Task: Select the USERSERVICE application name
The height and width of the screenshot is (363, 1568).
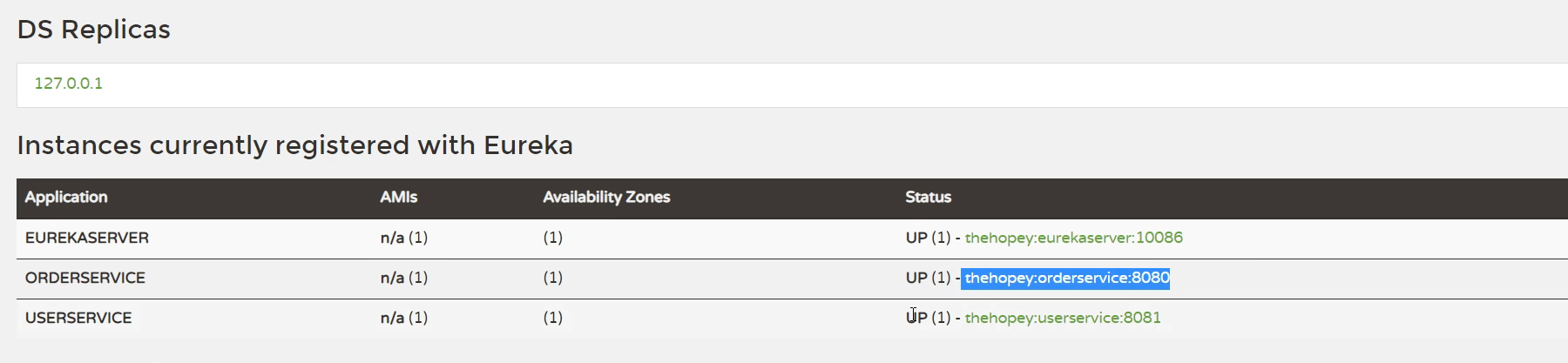Action: point(78,318)
